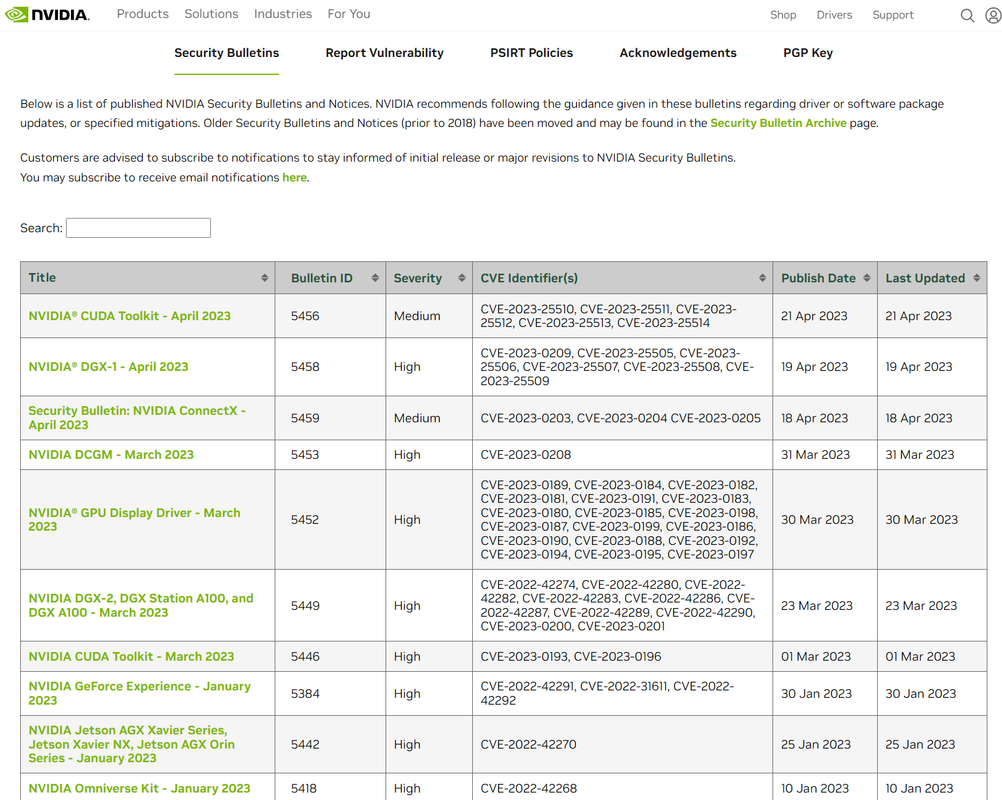Viewport: 1002px width, 800px height.
Task: Open NVIDIA DCGM - March 2023 bulletin
Action: pyautogui.click(x=111, y=454)
